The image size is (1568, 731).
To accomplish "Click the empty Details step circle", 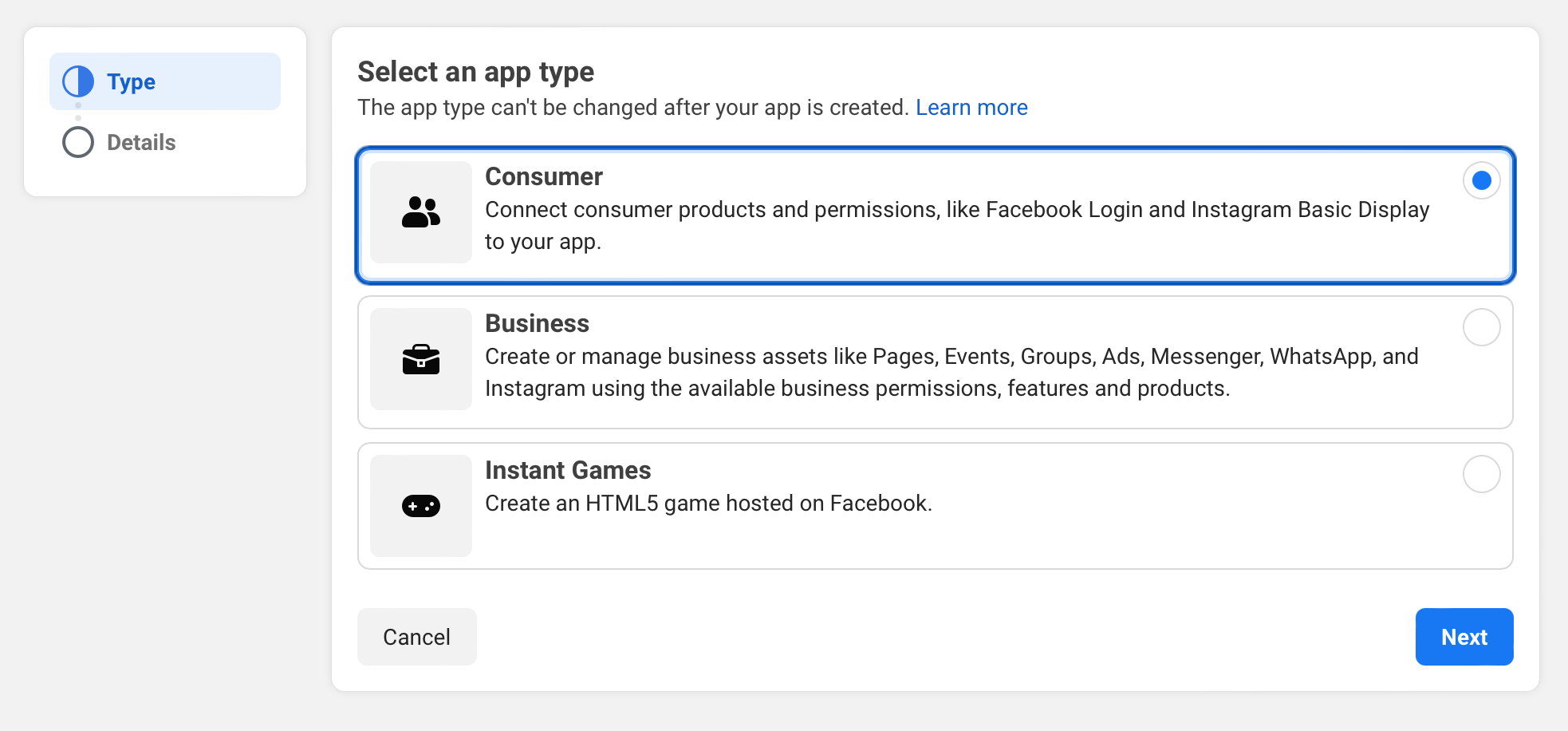I will [x=78, y=142].
